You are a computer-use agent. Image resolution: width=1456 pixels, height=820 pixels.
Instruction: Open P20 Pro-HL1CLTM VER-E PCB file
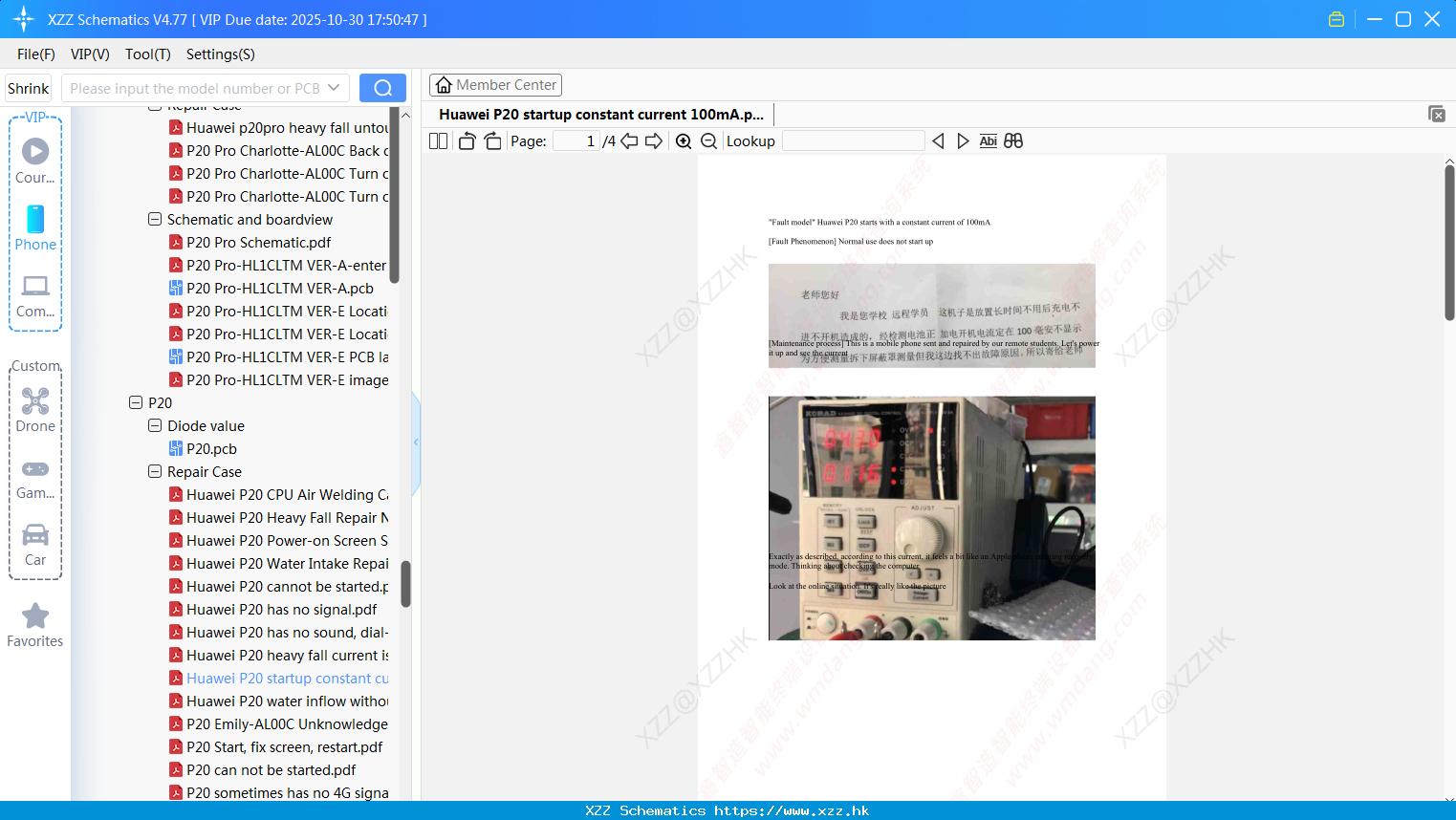pos(279,356)
